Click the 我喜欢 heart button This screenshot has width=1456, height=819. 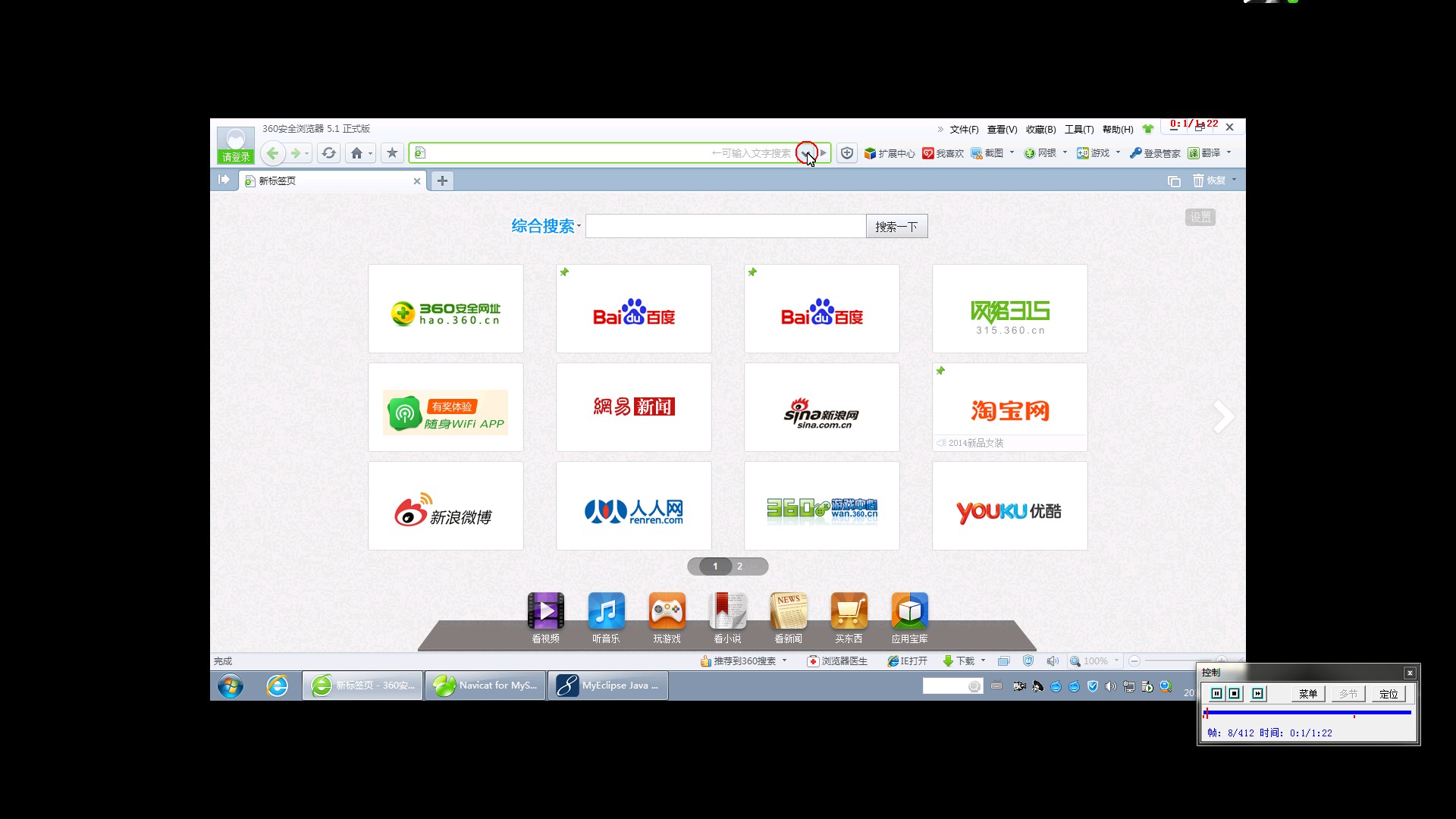click(943, 153)
